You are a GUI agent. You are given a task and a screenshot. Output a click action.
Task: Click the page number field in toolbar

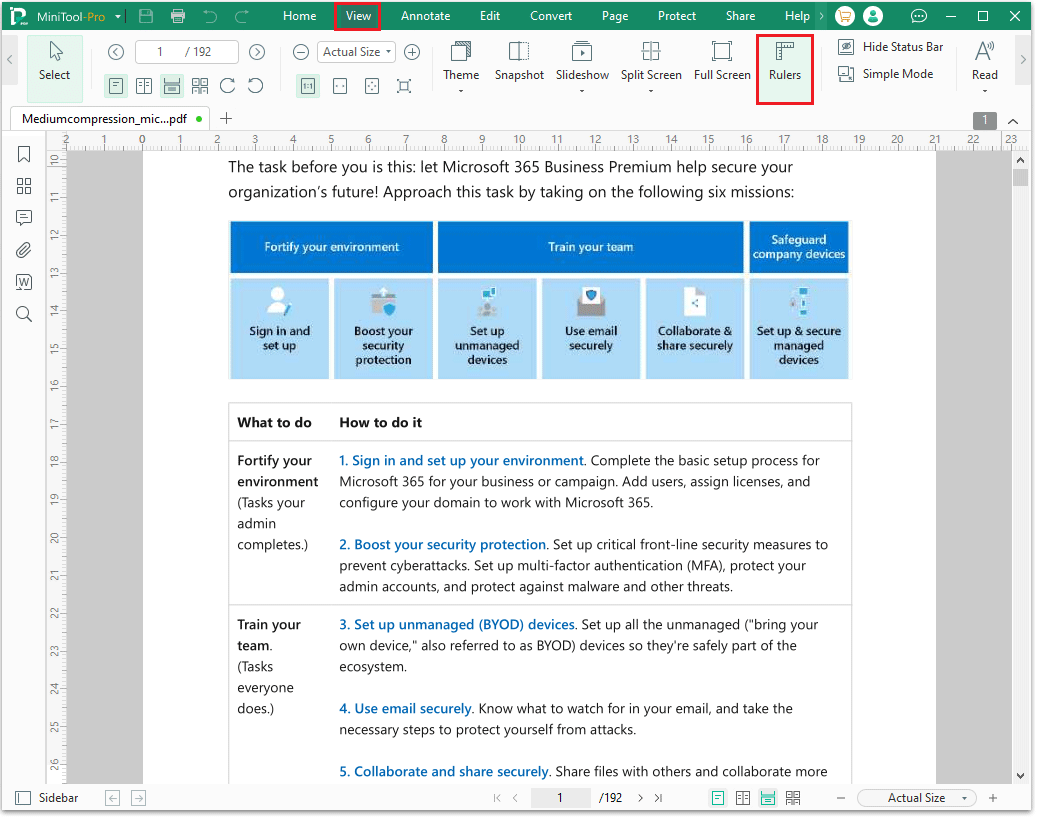tap(186, 52)
